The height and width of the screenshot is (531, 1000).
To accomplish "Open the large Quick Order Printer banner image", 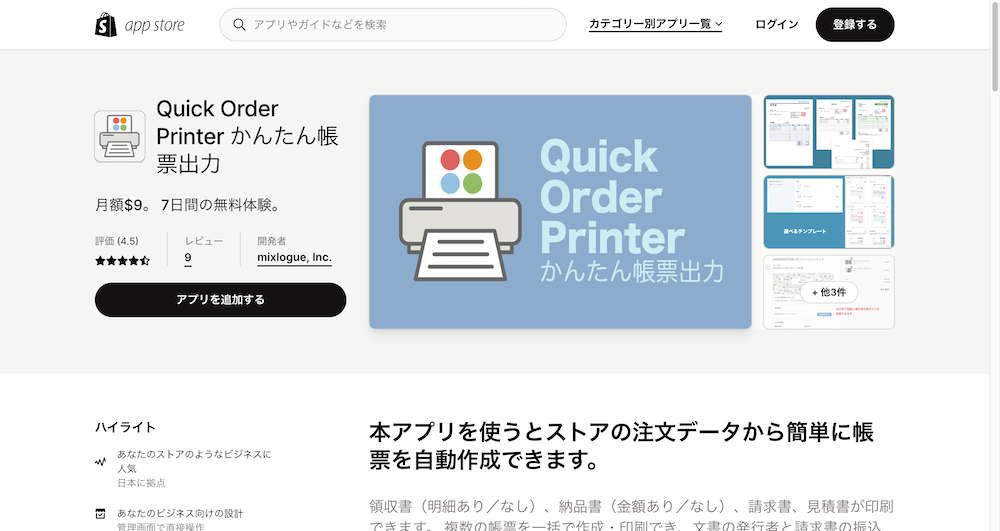I will click(560, 212).
